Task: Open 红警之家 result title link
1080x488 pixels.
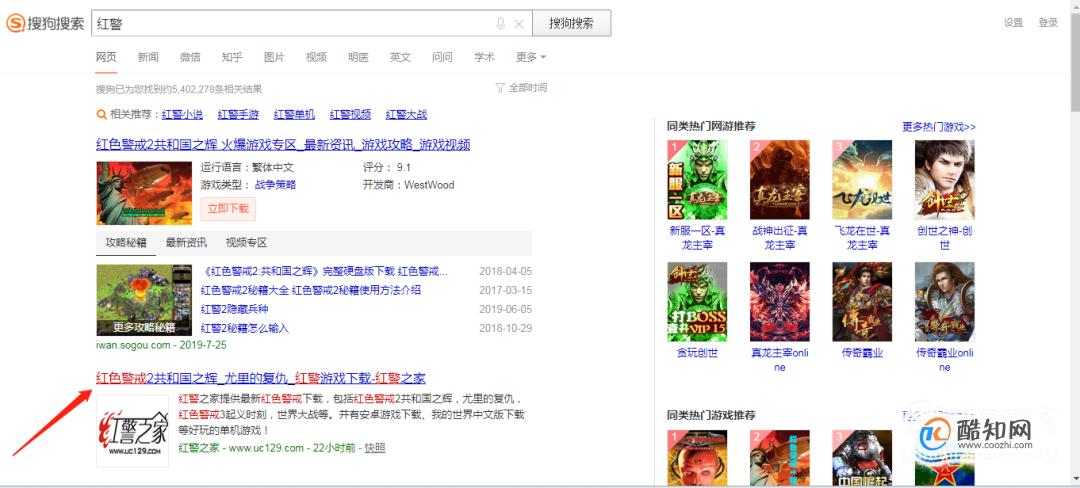Action: (260, 378)
